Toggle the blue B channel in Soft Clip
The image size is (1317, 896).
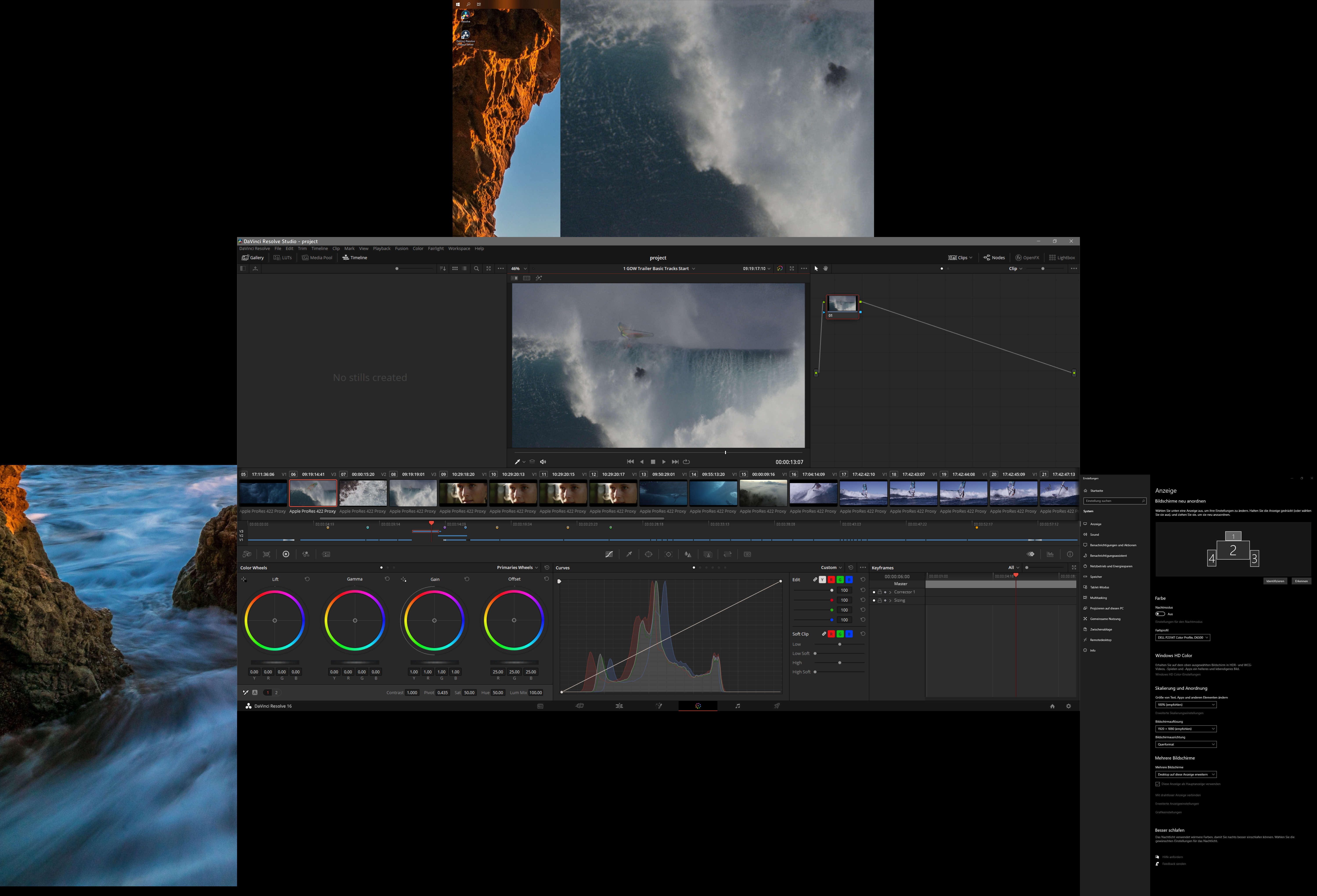(849, 634)
